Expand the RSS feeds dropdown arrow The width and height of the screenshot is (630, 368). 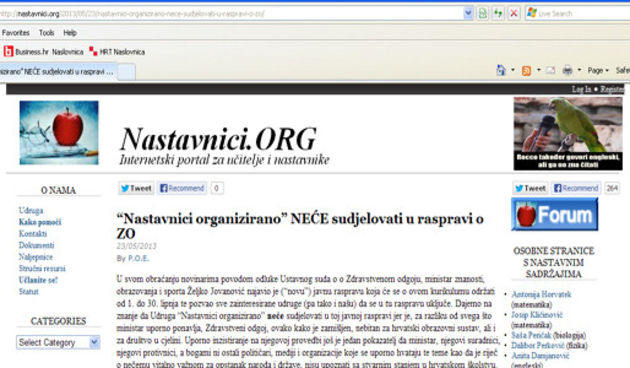(539, 70)
